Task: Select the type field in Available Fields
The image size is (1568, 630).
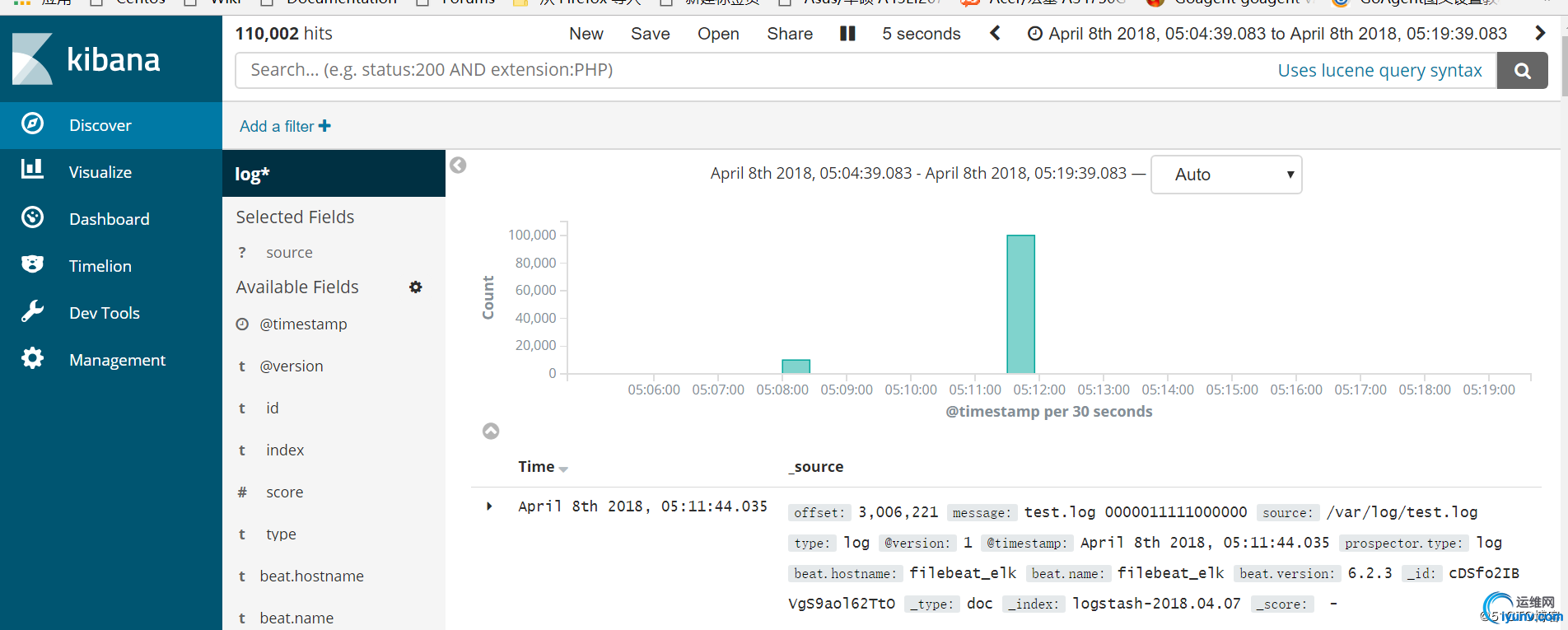Action: pyautogui.click(x=281, y=534)
